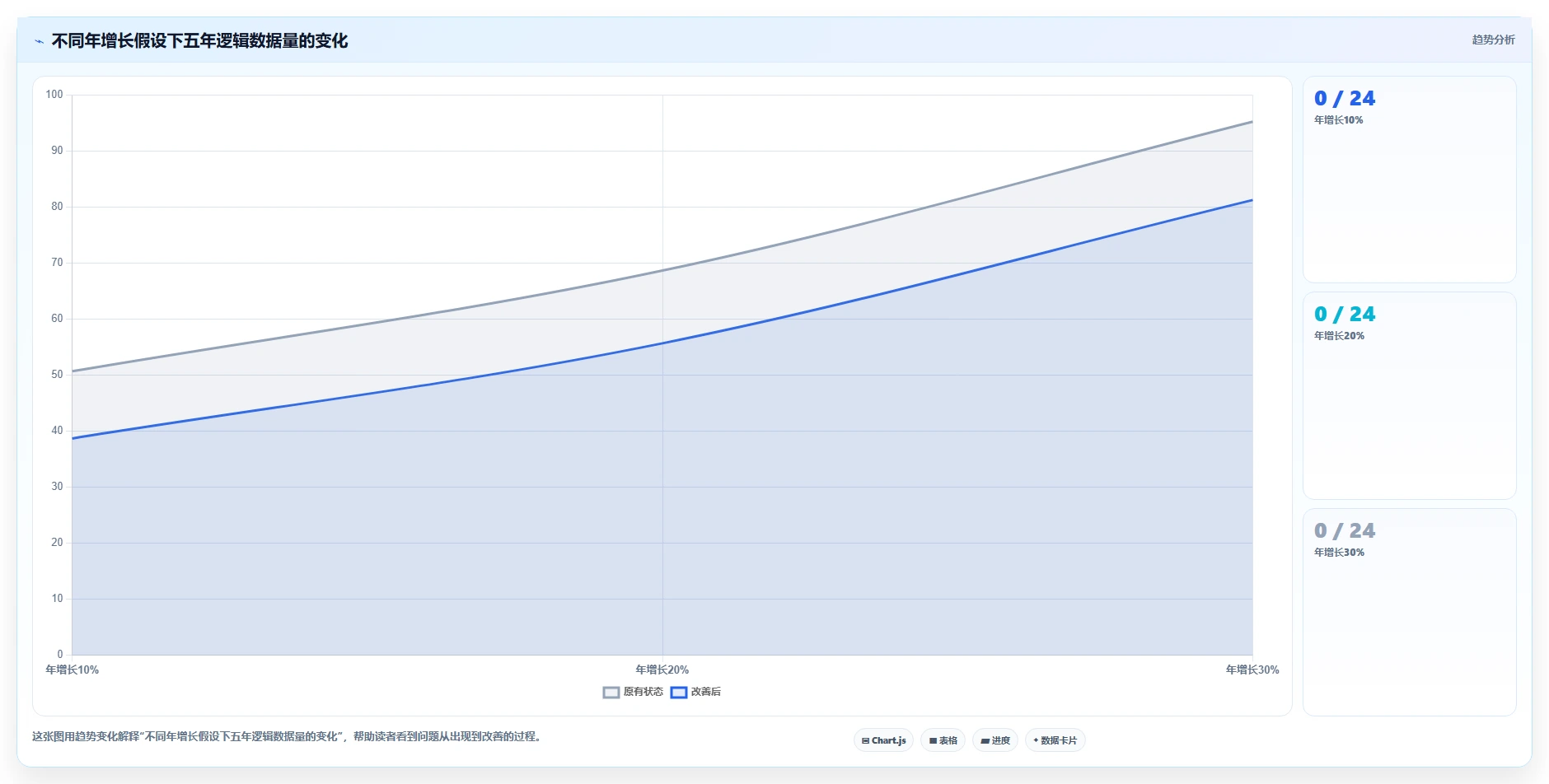Toggle the 改善后 legend series
The width and height of the screenshot is (1549, 784).
pos(695,692)
